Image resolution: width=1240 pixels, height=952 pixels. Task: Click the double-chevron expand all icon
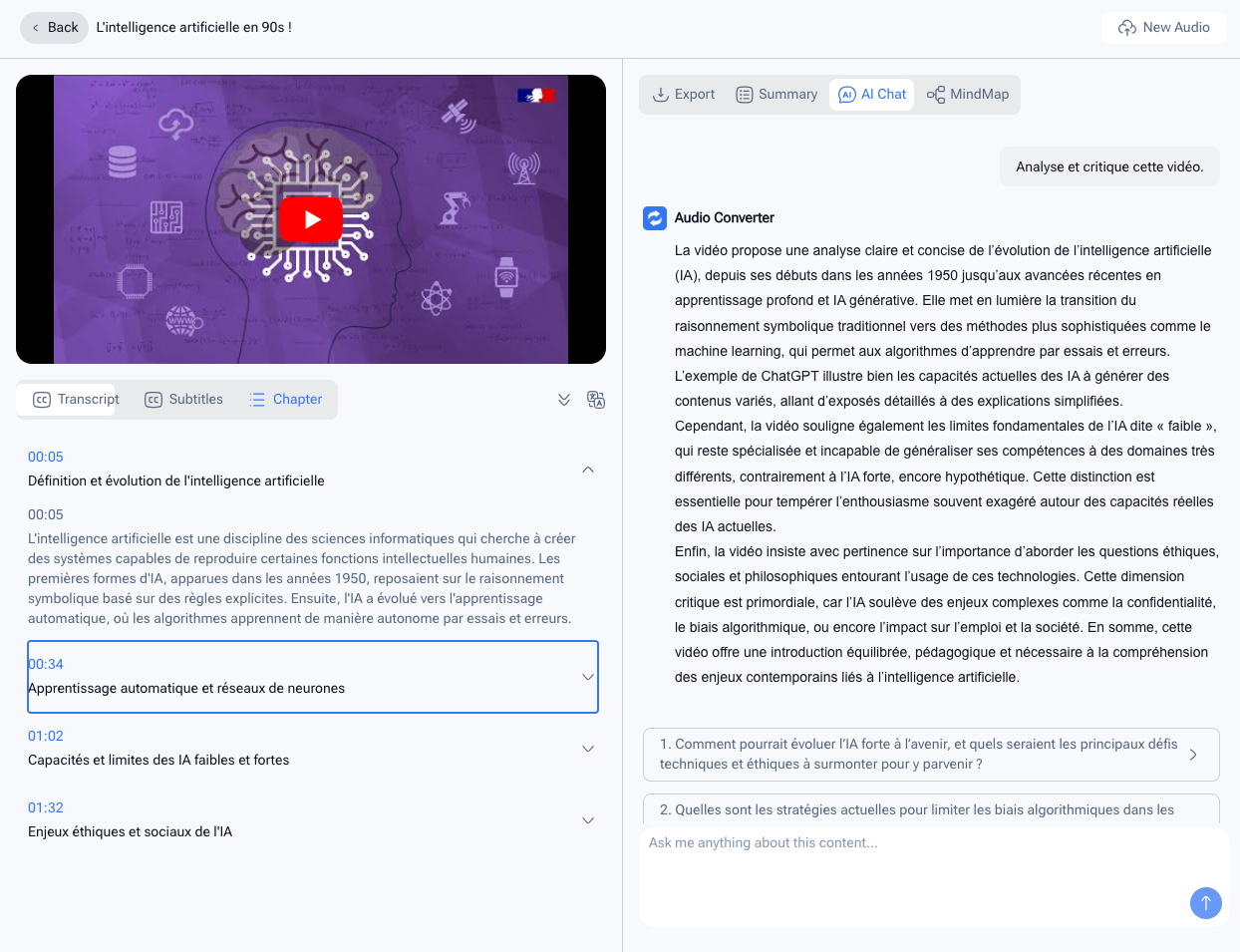[x=564, y=400]
